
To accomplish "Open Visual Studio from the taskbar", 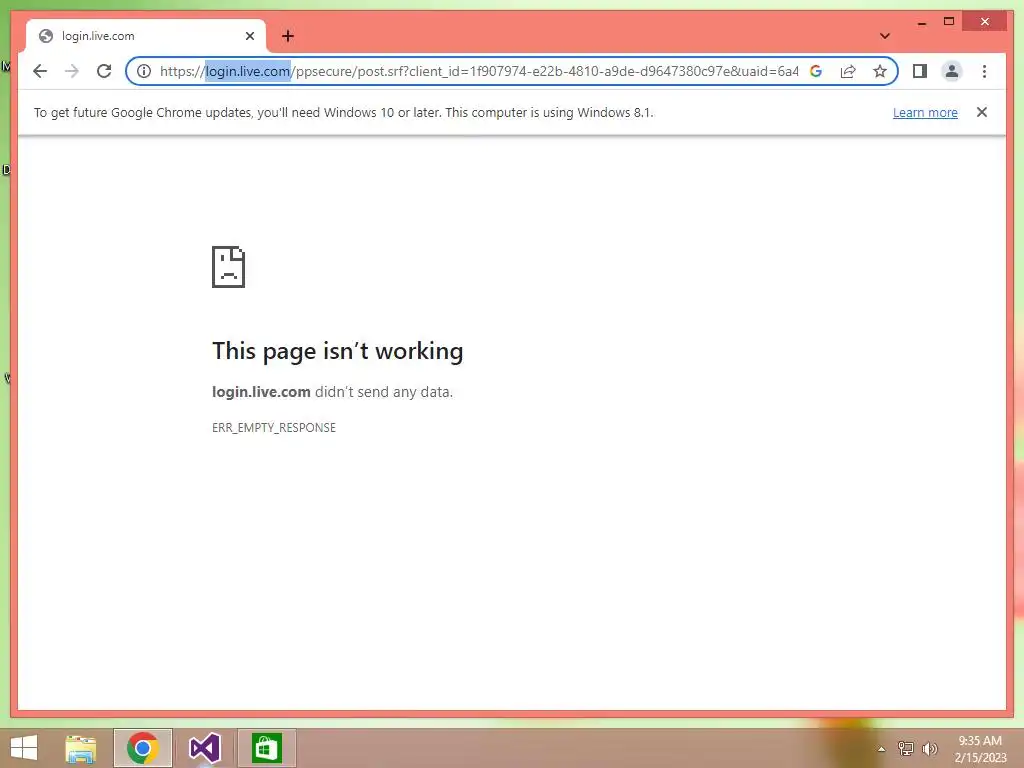I will 204,748.
